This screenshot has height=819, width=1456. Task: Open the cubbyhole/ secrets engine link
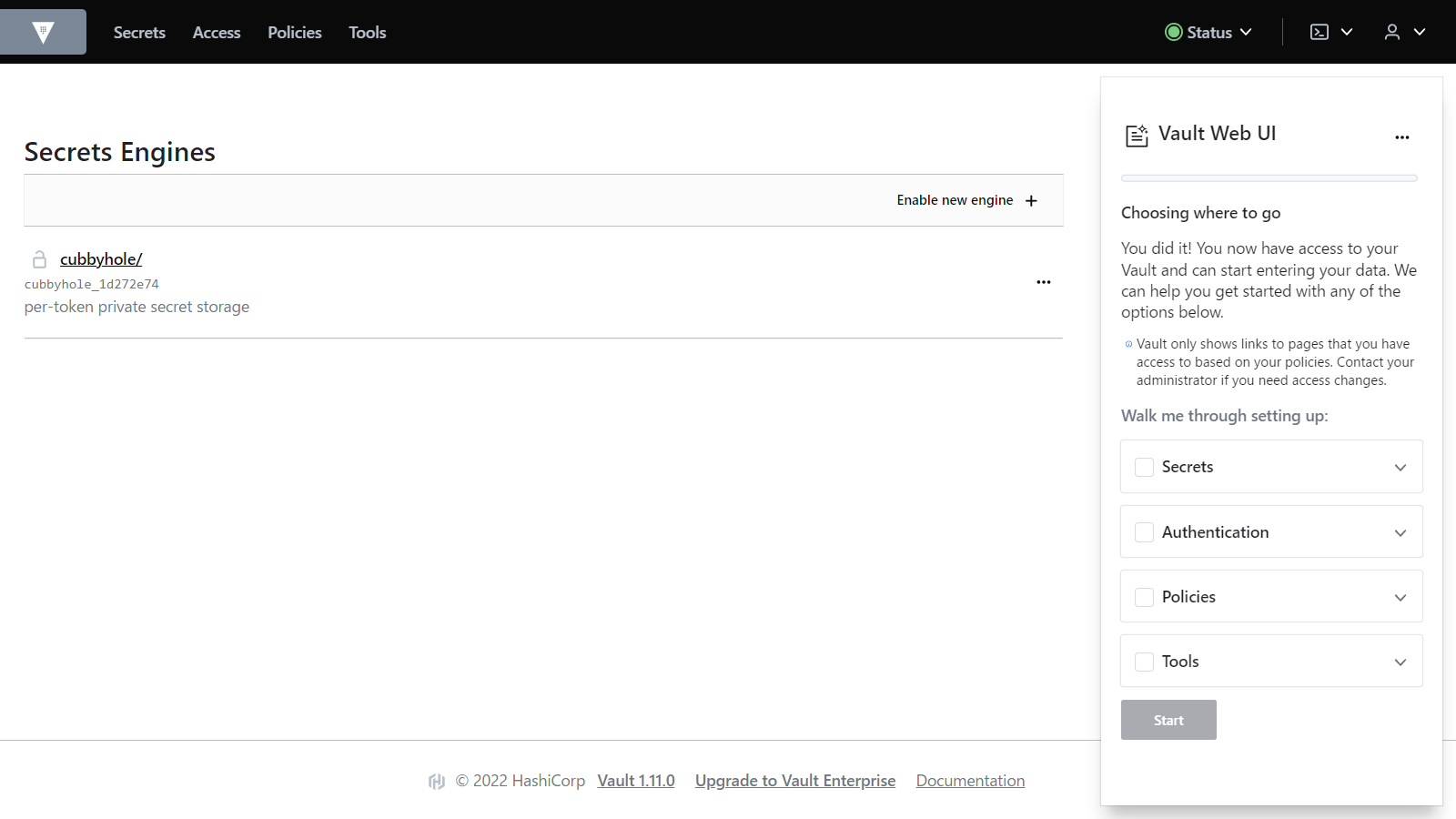[x=101, y=259]
